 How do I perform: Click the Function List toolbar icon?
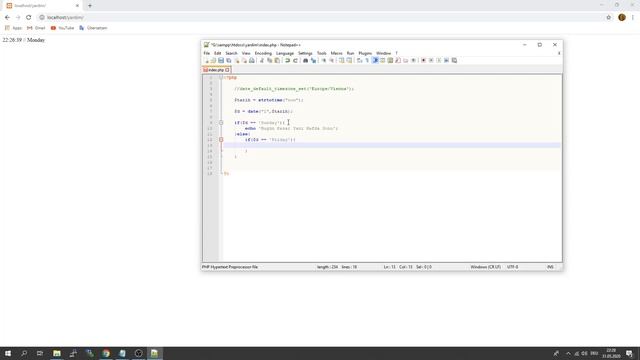tap(398, 60)
